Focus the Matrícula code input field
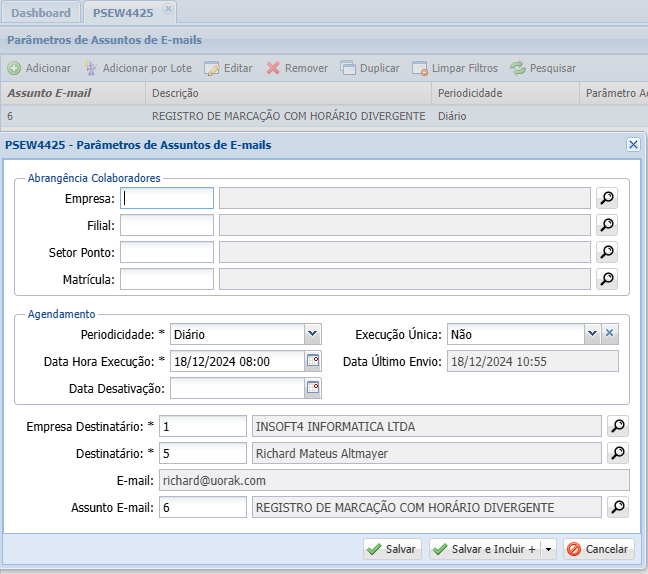 [167, 279]
